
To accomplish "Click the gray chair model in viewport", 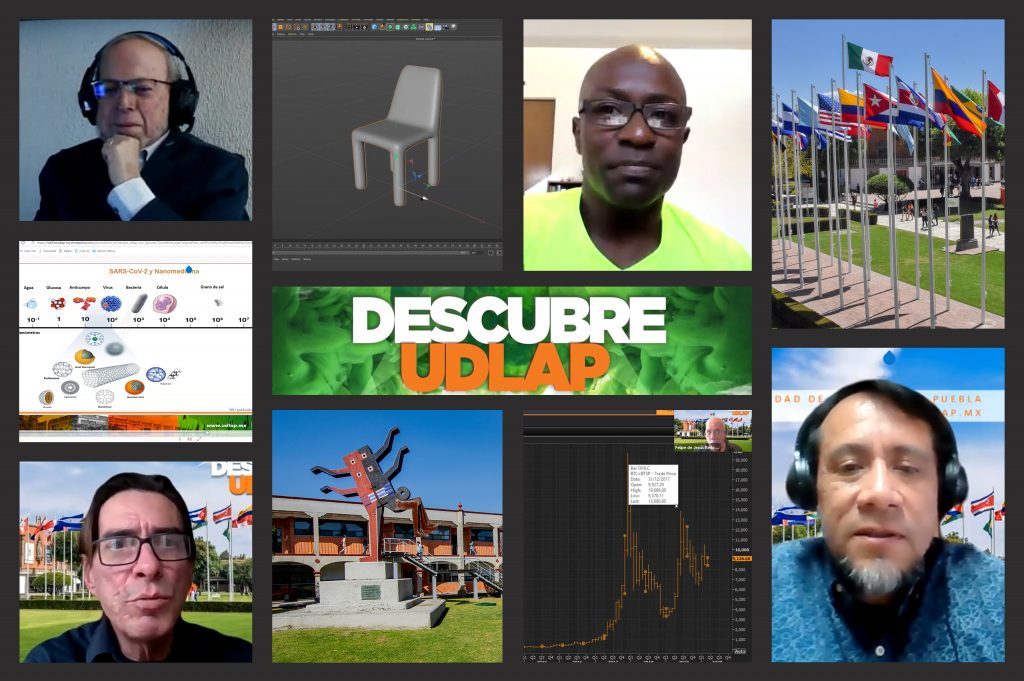I will (x=400, y=125).
